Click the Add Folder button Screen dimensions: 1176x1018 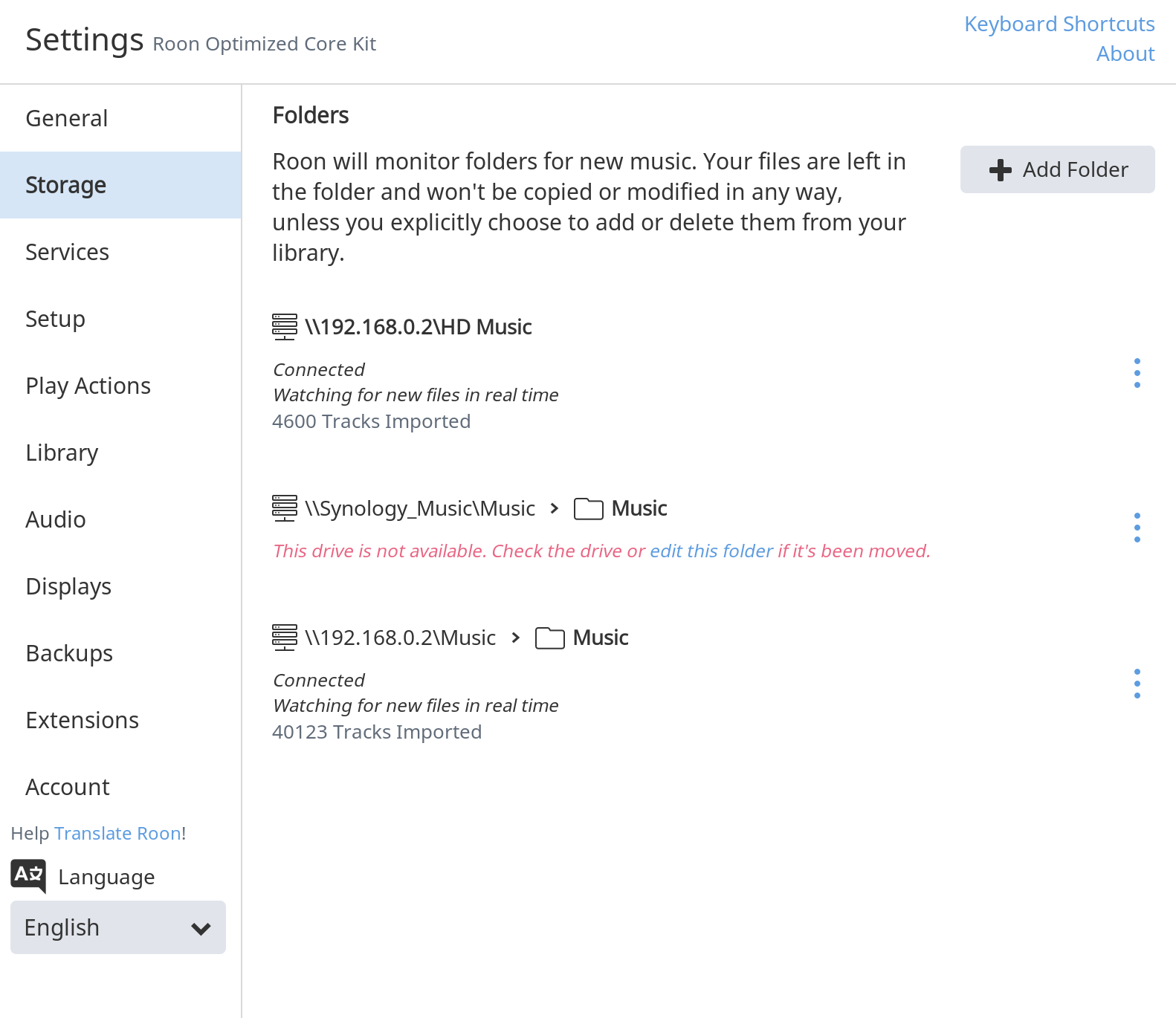pos(1057,169)
